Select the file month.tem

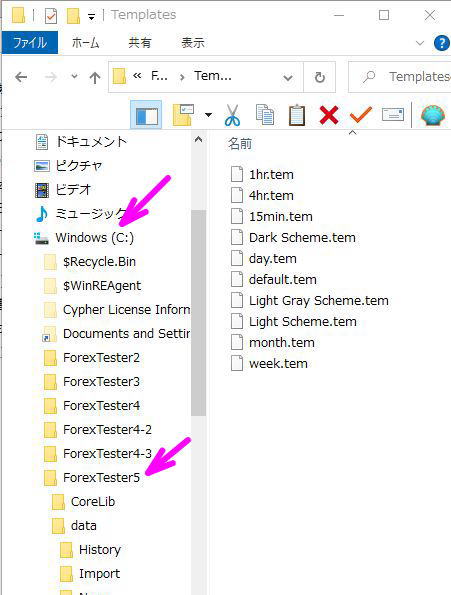tap(281, 343)
